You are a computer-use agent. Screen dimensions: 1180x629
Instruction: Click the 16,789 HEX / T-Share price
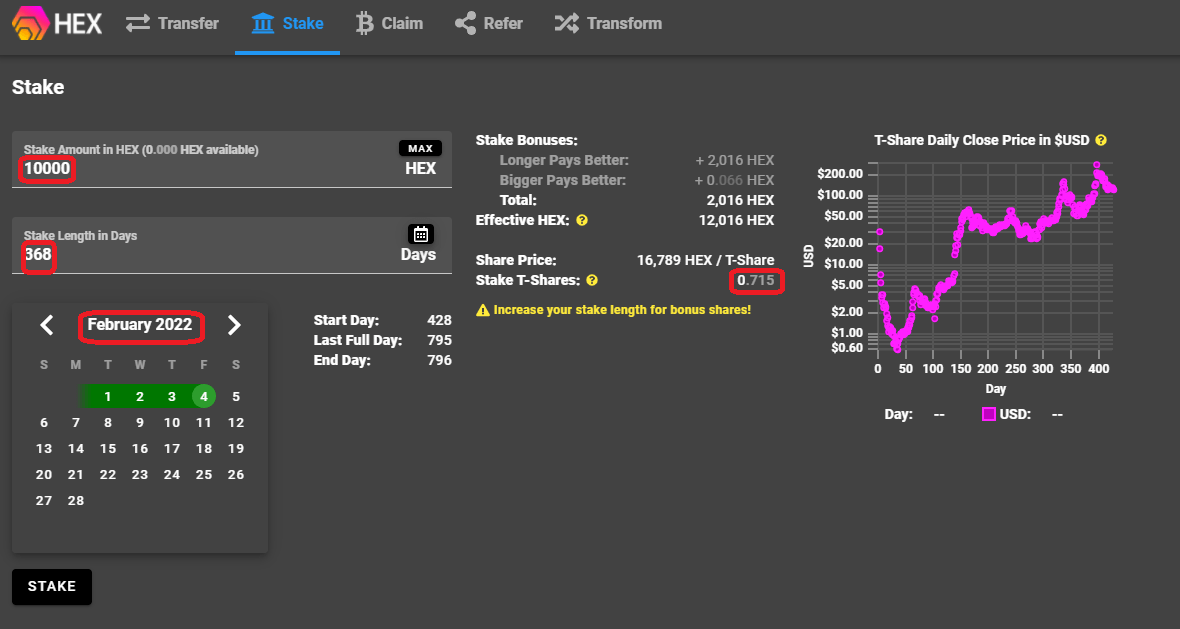705,260
